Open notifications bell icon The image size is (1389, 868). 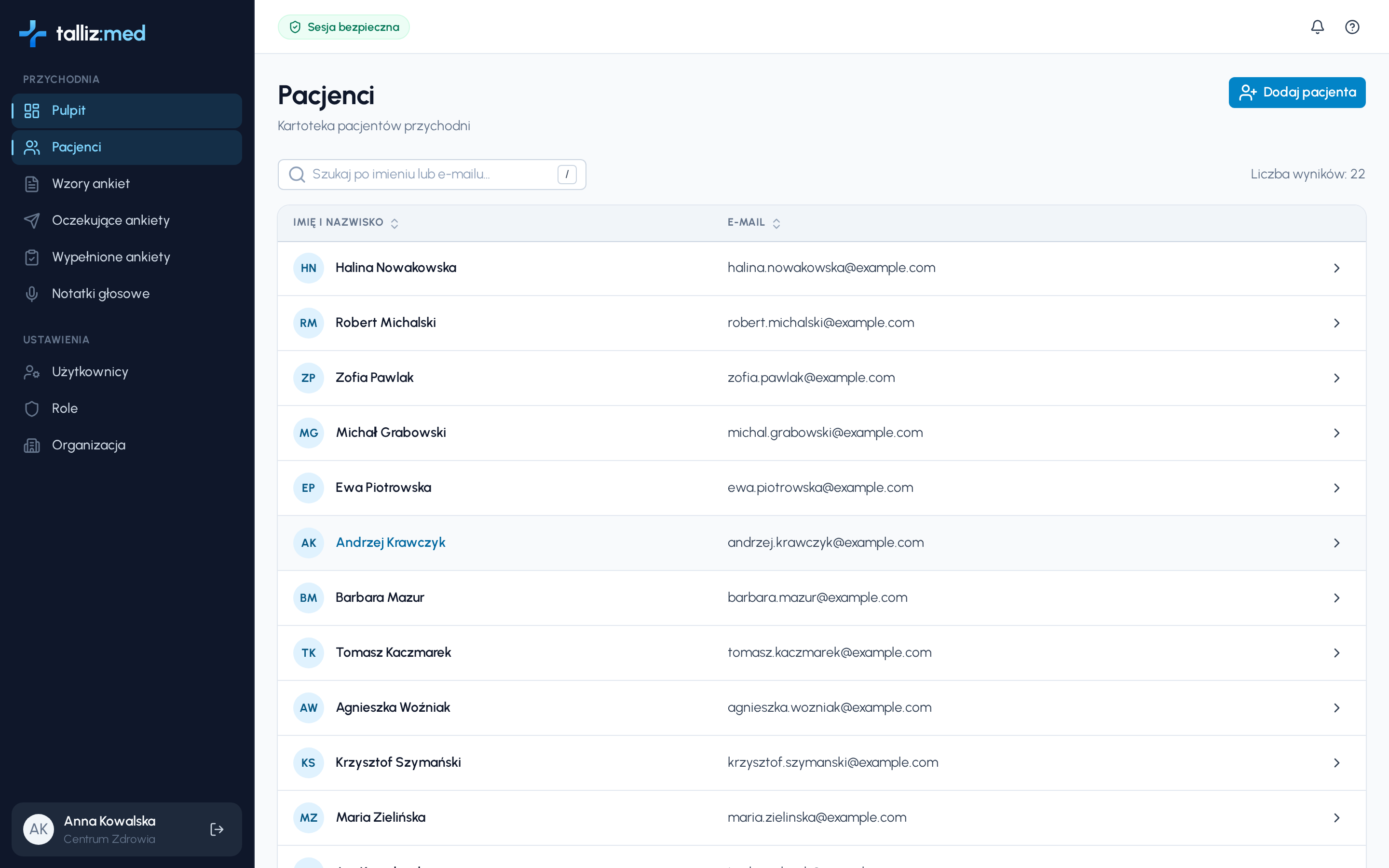click(x=1317, y=27)
